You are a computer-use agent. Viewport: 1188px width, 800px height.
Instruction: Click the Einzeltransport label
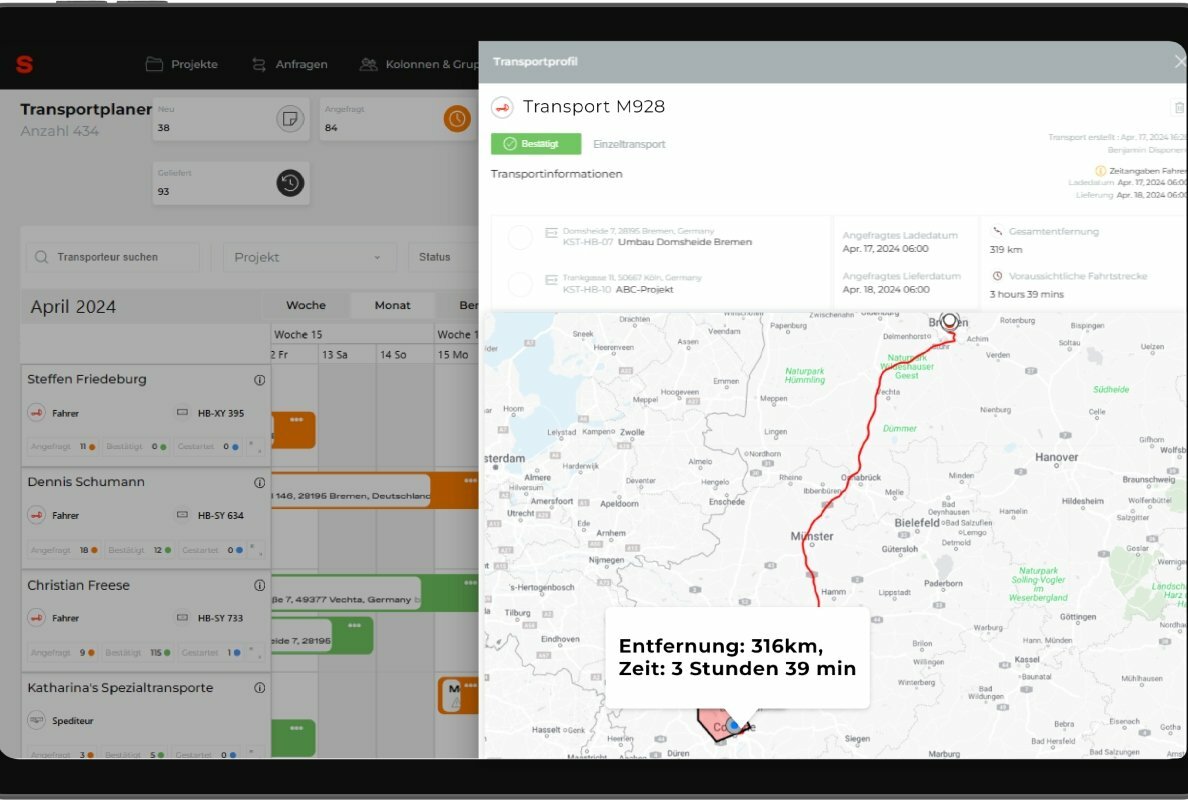click(629, 144)
